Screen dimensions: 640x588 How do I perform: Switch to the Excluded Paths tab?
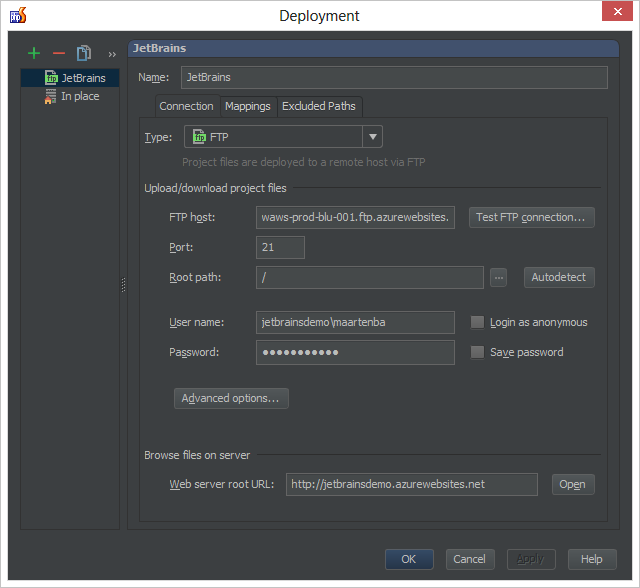pos(319,107)
